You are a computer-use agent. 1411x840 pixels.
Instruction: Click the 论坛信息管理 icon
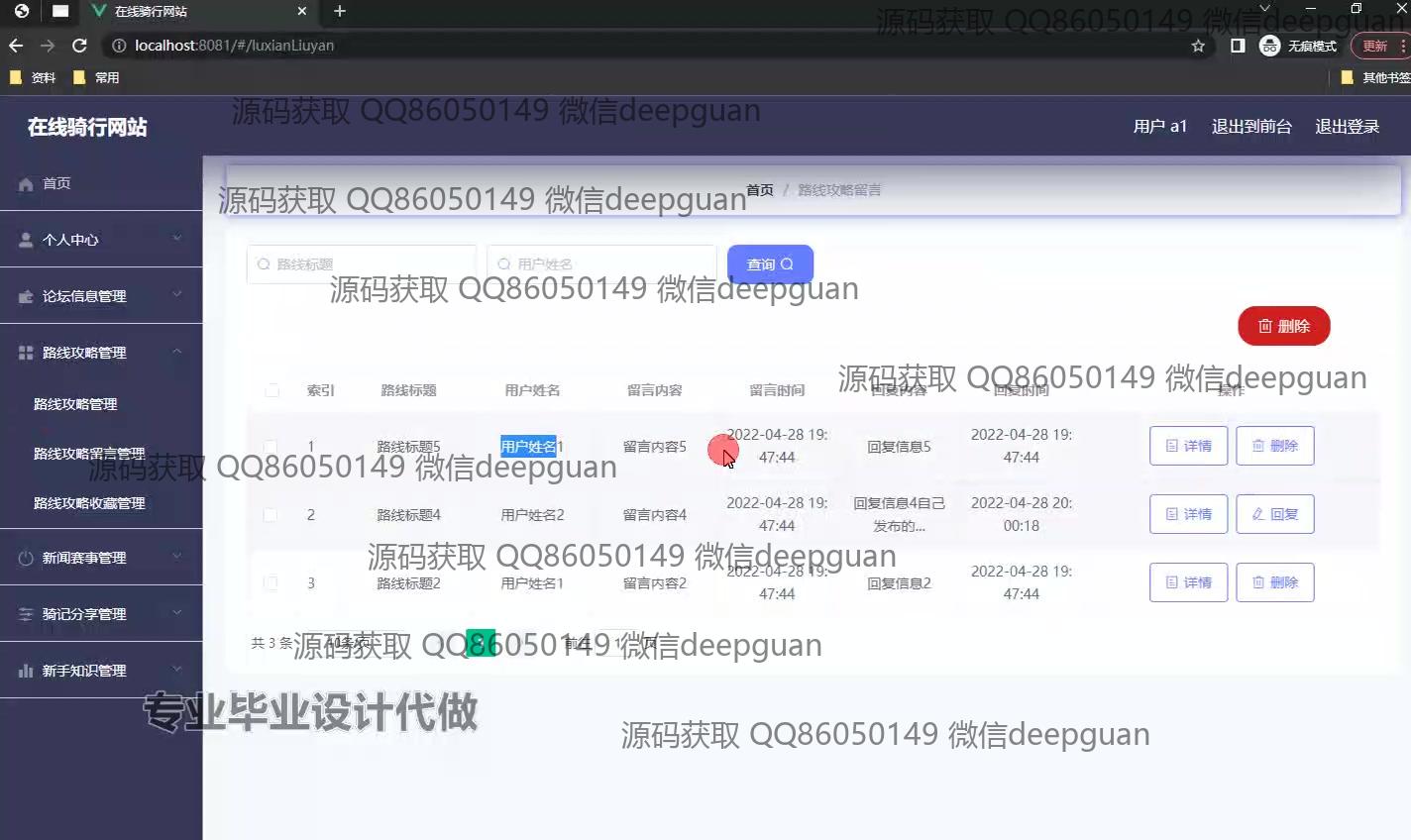[x=26, y=296]
